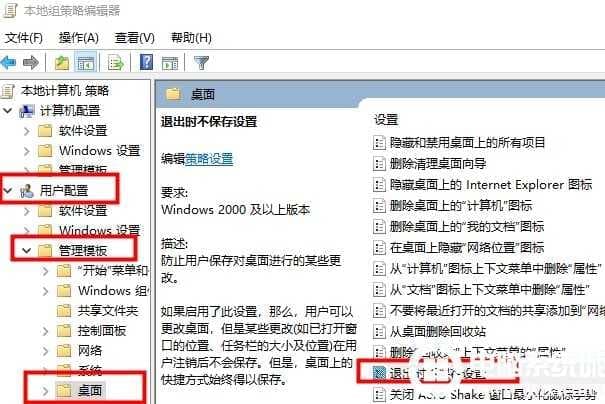
Task: Select 管理模板 folder under 用户配置
Action: (x=83, y=250)
